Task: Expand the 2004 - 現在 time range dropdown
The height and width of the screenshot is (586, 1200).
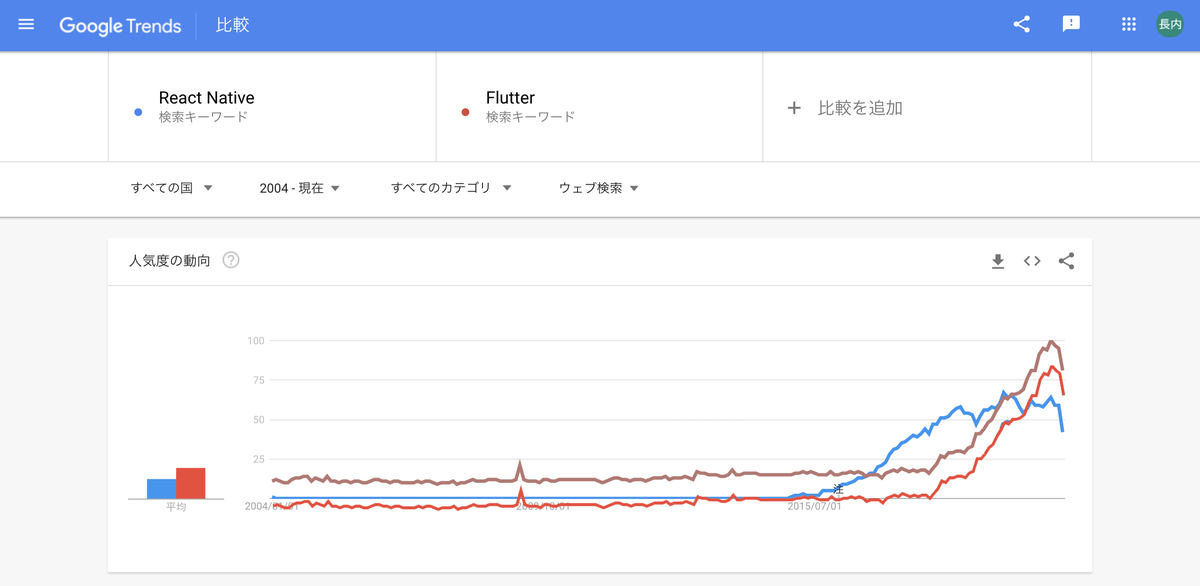Action: point(300,188)
